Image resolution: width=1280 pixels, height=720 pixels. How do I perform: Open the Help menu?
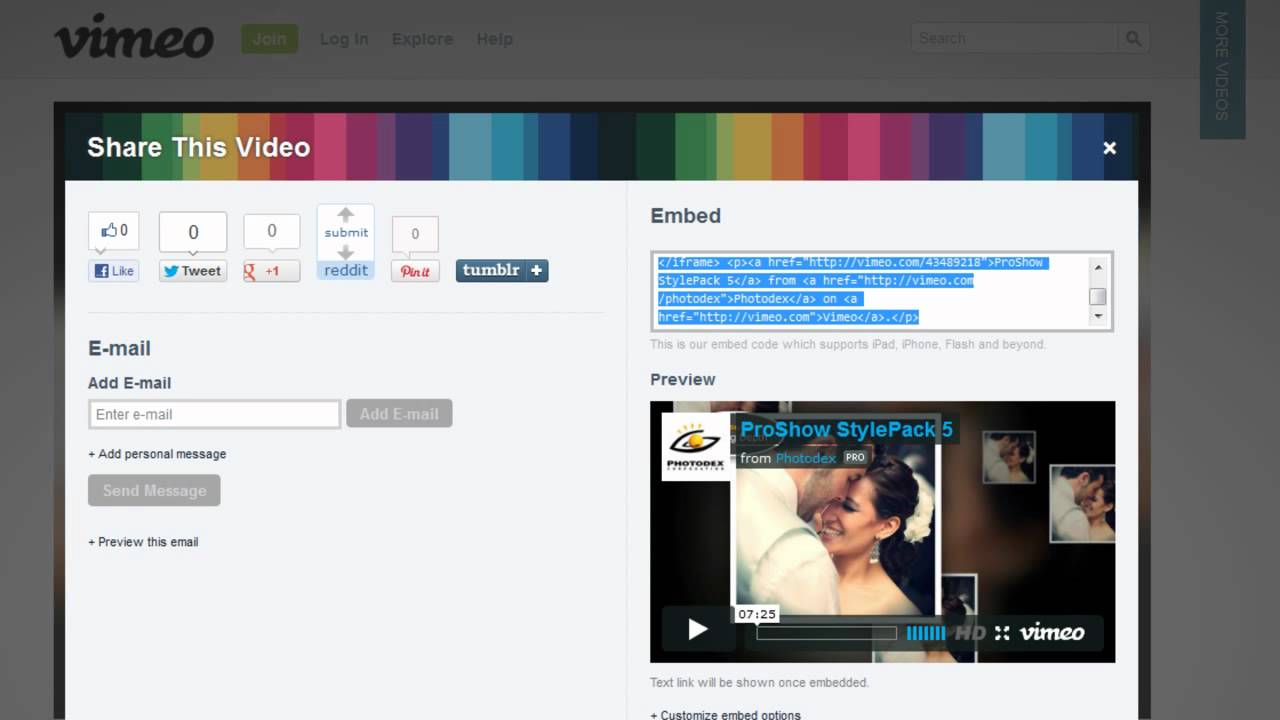point(494,39)
